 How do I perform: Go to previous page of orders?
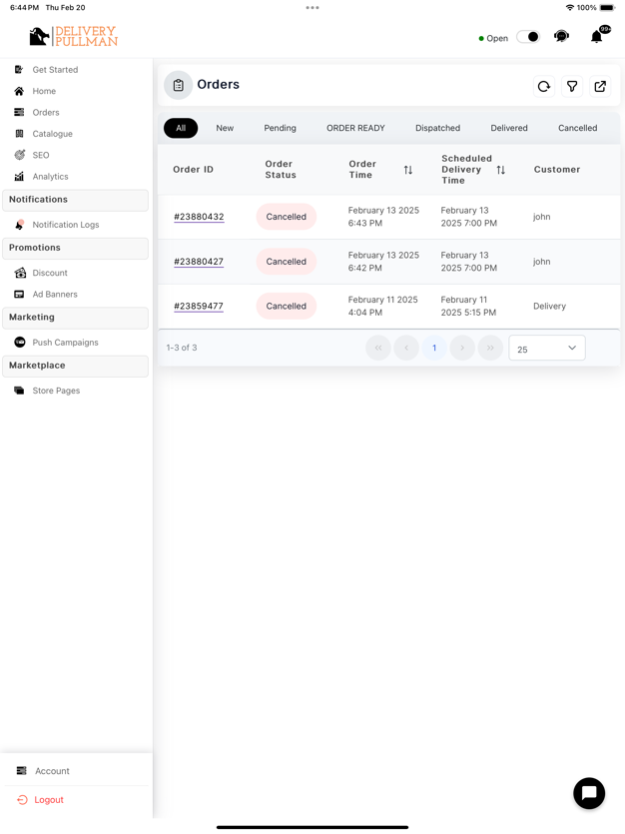pyautogui.click(x=406, y=348)
